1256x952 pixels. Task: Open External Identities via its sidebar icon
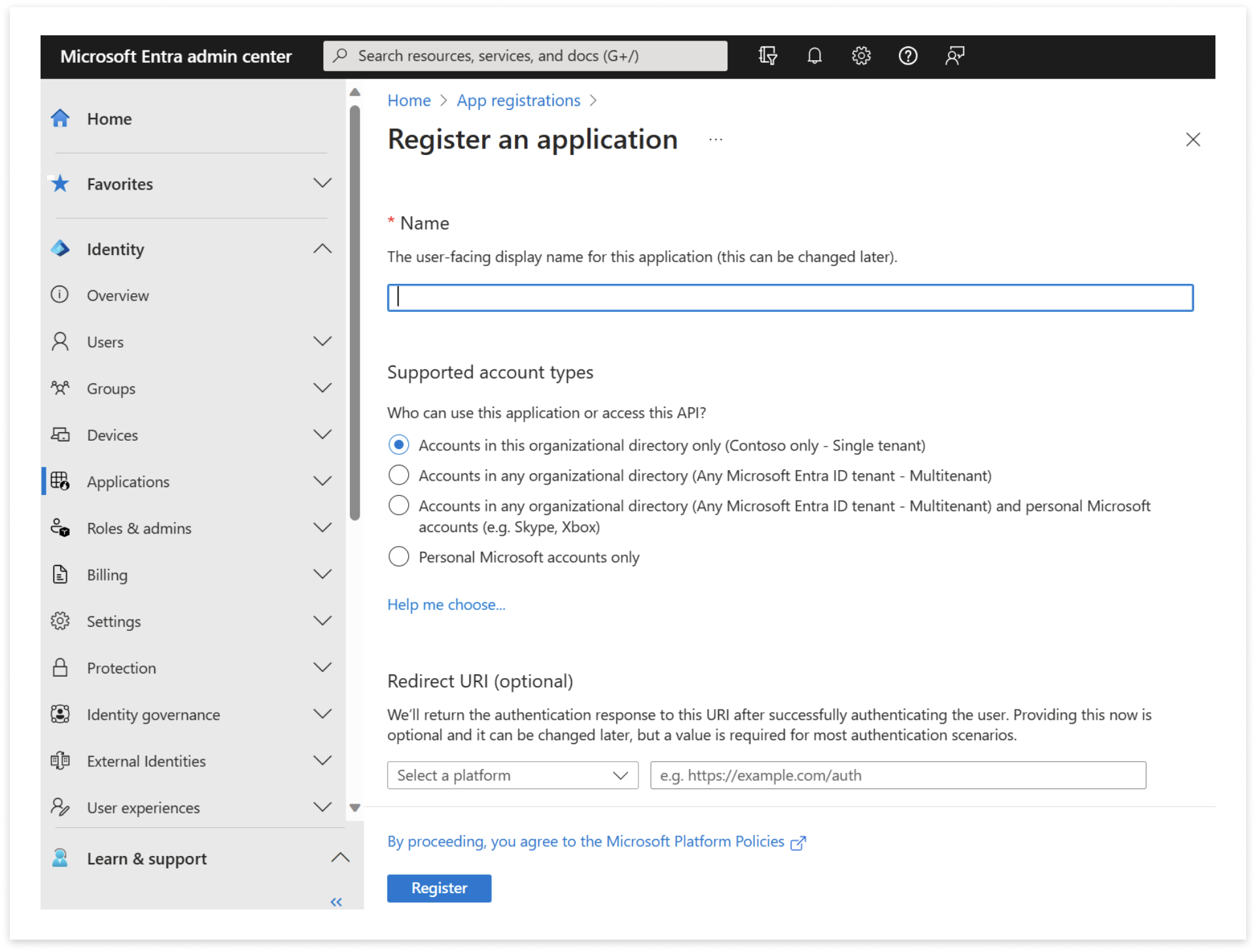pos(60,760)
